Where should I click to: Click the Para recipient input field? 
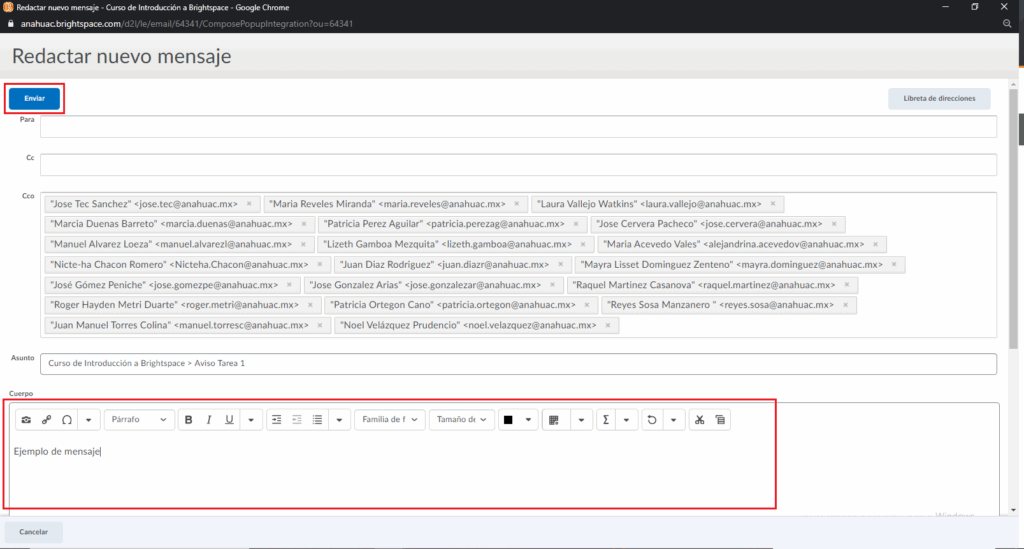point(518,126)
